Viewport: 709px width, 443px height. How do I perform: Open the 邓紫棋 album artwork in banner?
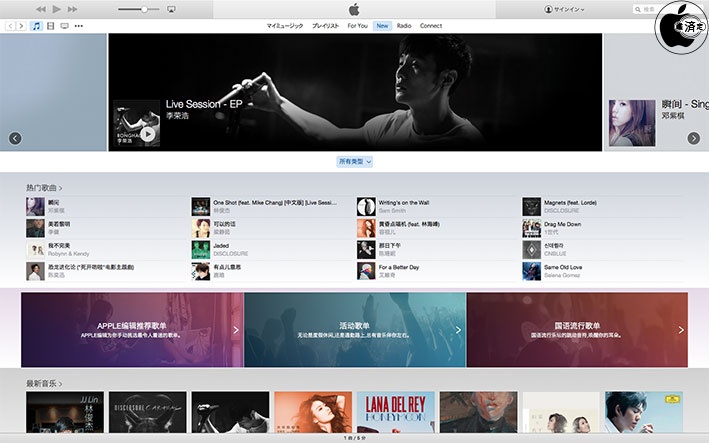[x=632, y=123]
